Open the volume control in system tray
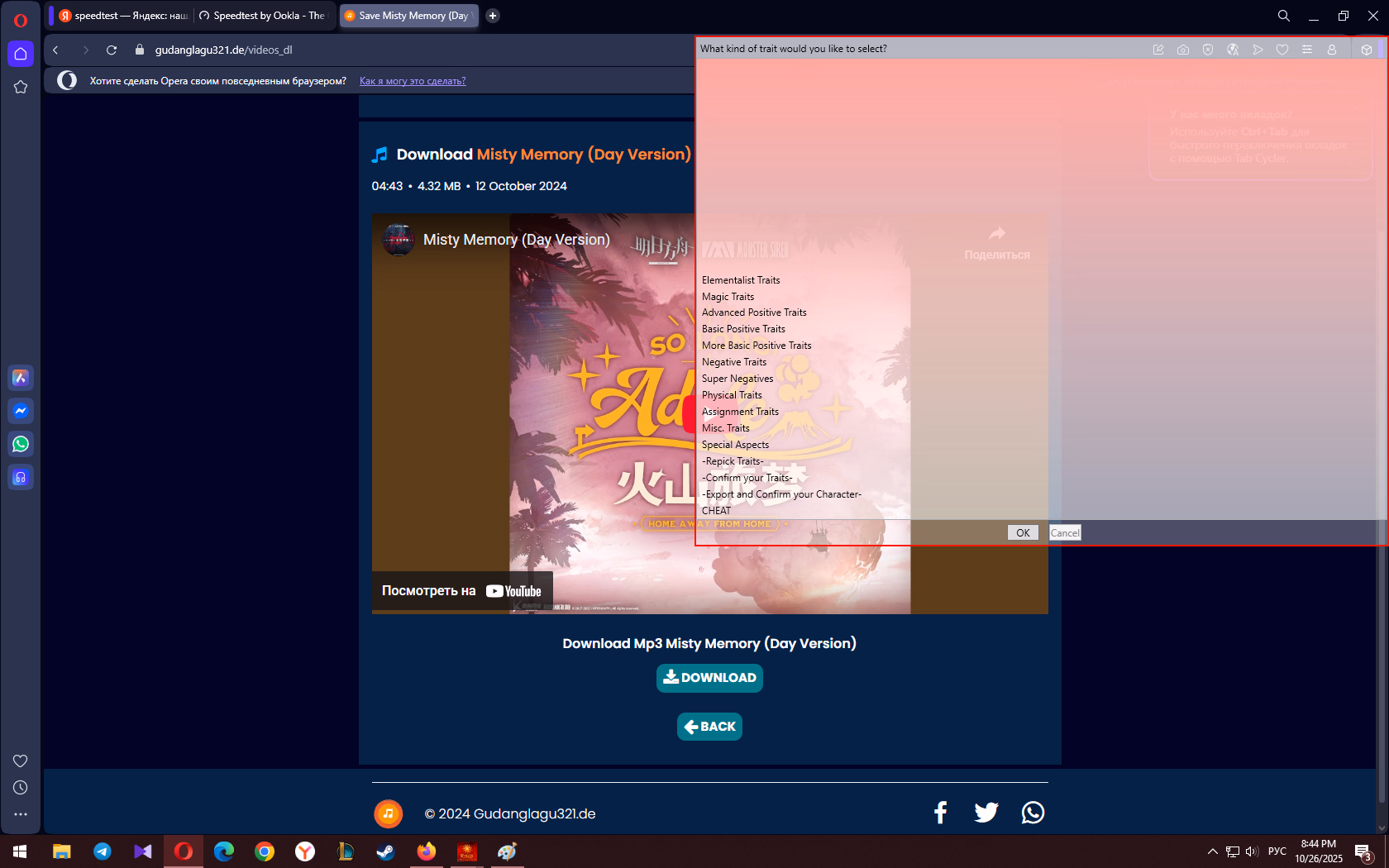 [1252, 851]
